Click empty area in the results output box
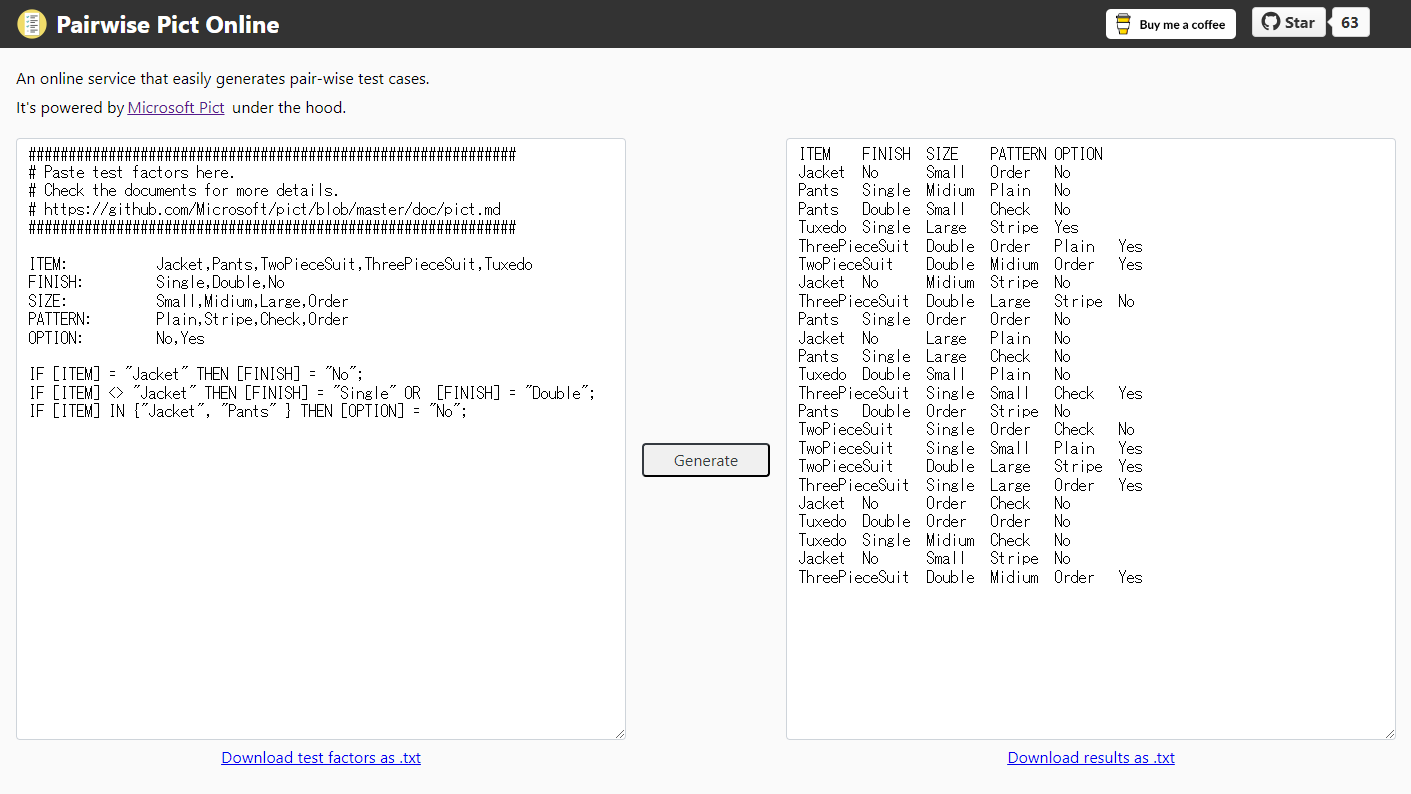This screenshot has height=794, width=1411. point(1090,660)
